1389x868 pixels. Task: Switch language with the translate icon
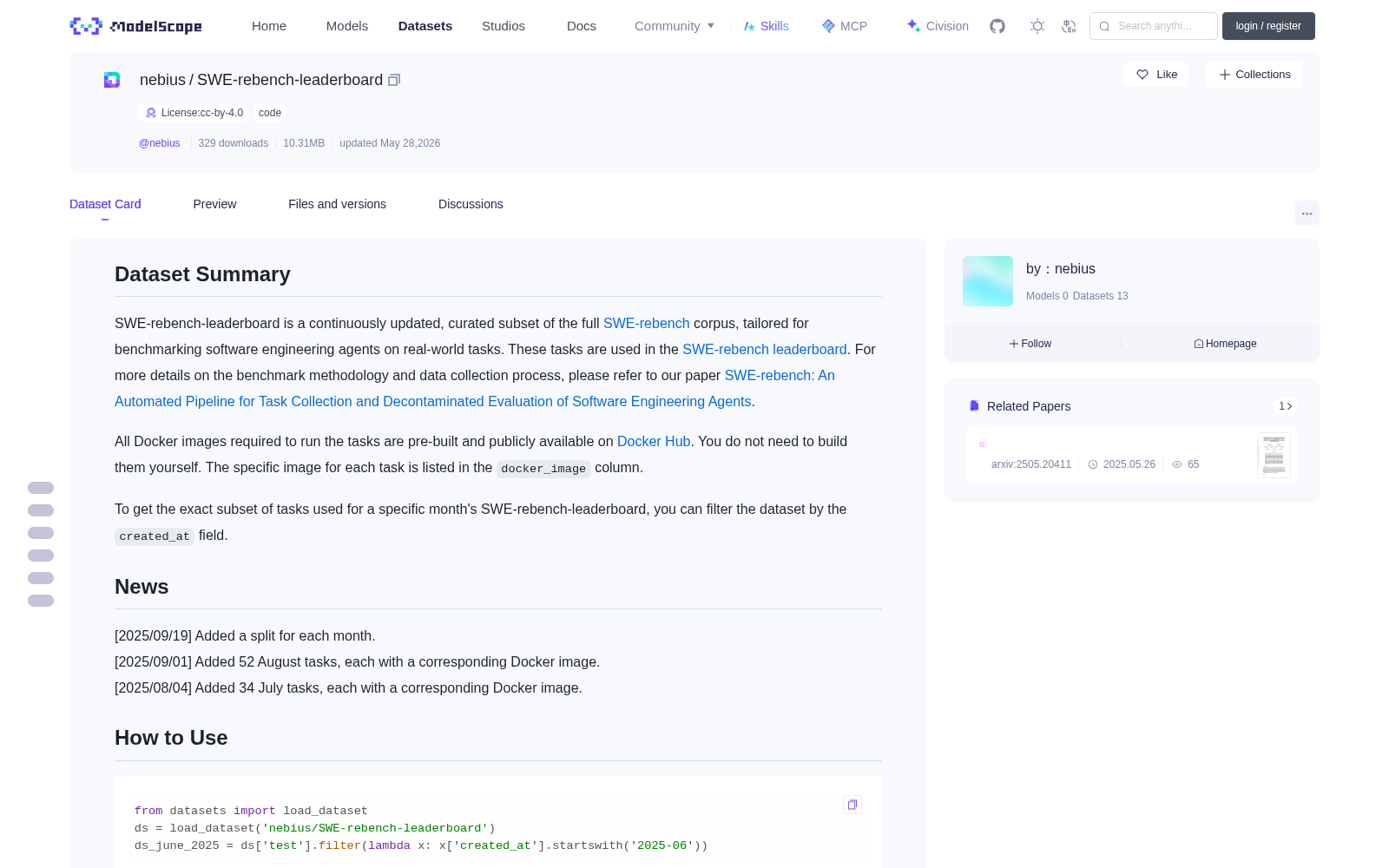(1070, 26)
